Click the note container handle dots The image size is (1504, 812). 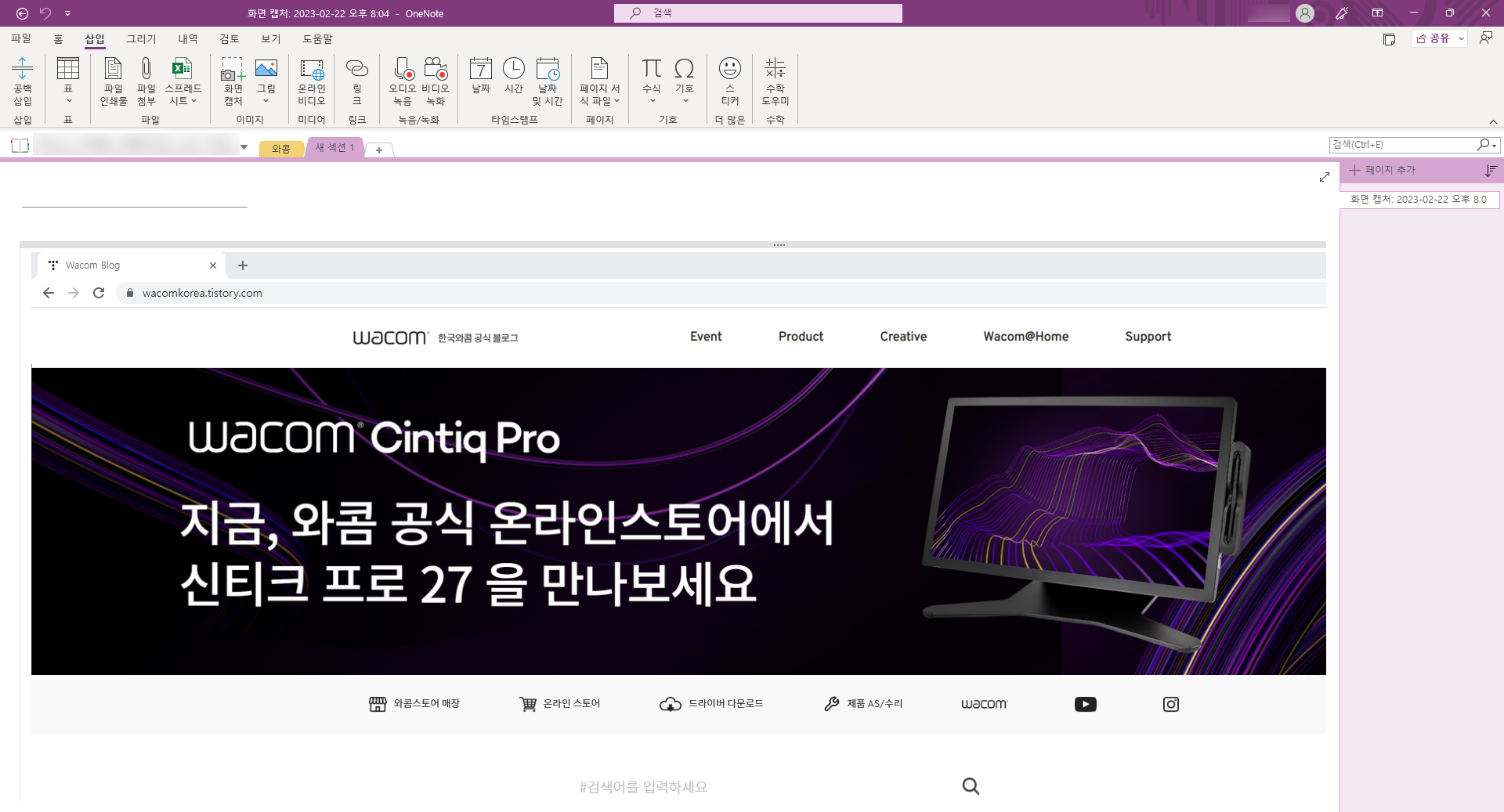779,245
